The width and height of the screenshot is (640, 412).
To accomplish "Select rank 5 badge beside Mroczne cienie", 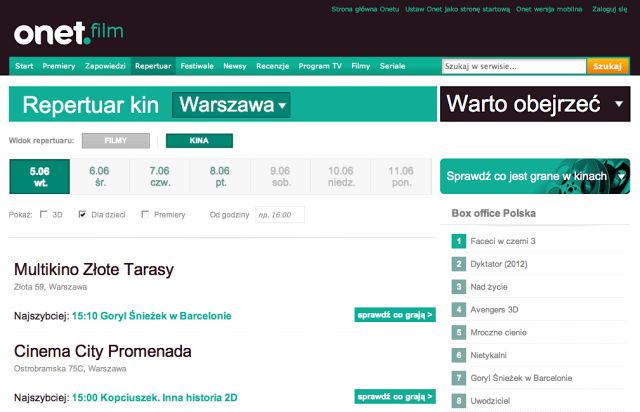I will tap(458, 332).
